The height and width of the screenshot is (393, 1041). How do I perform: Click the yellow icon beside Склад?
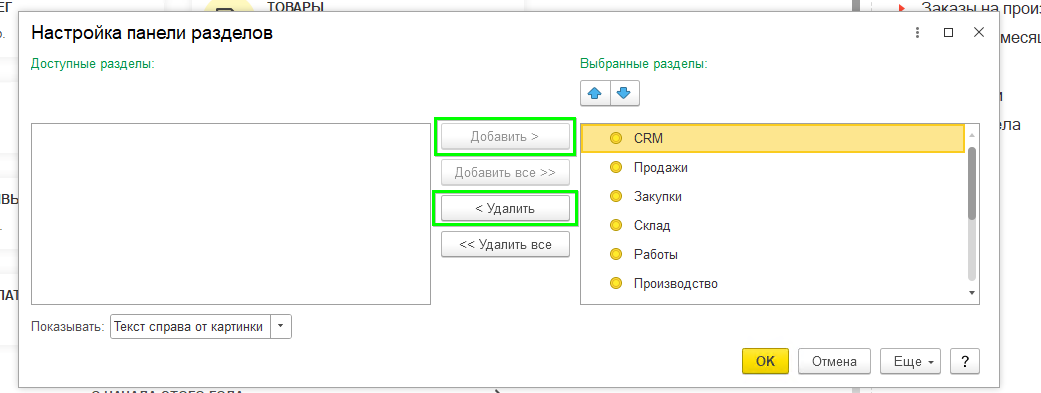[615, 226]
